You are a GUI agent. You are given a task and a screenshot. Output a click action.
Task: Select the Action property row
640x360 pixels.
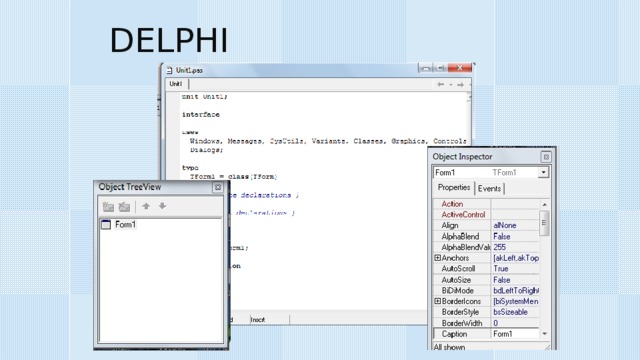487,204
